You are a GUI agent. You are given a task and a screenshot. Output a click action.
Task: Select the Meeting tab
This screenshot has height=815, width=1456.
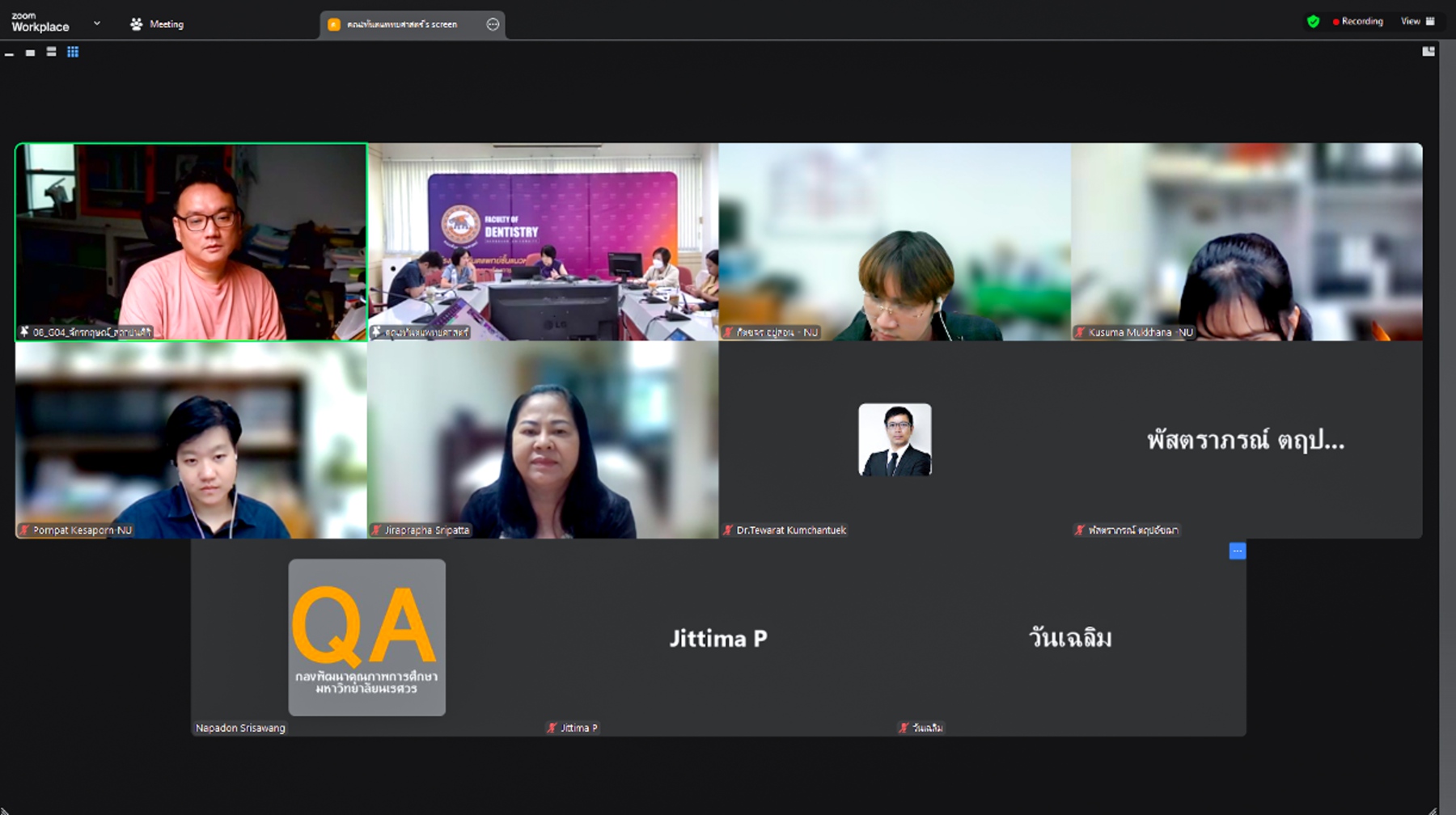pyautogui.click(x=157, y=24)
